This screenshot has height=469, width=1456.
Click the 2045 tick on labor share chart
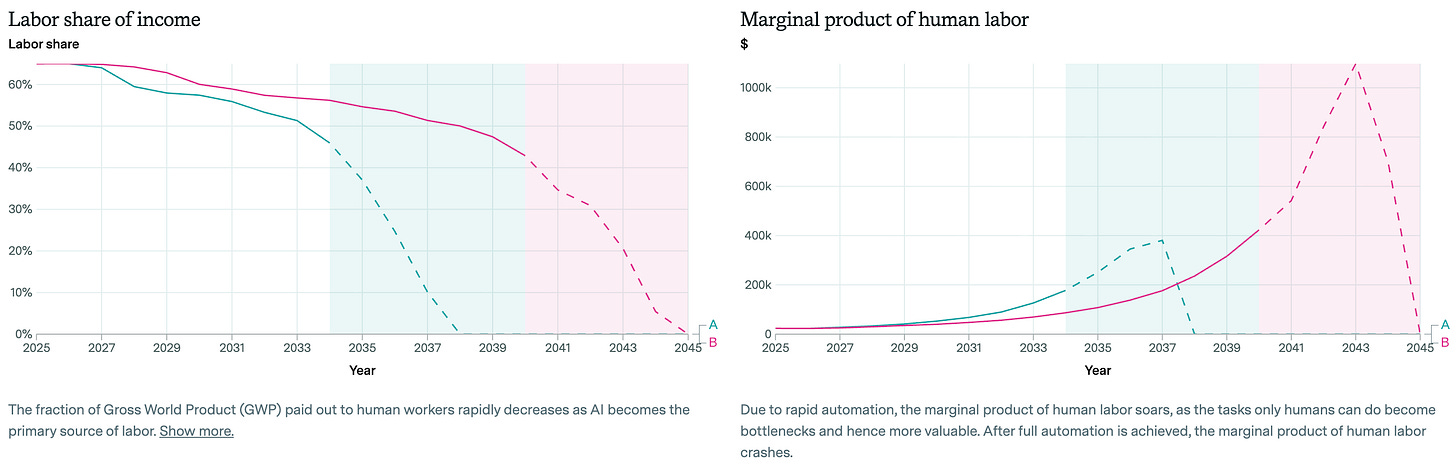(687, 348)
